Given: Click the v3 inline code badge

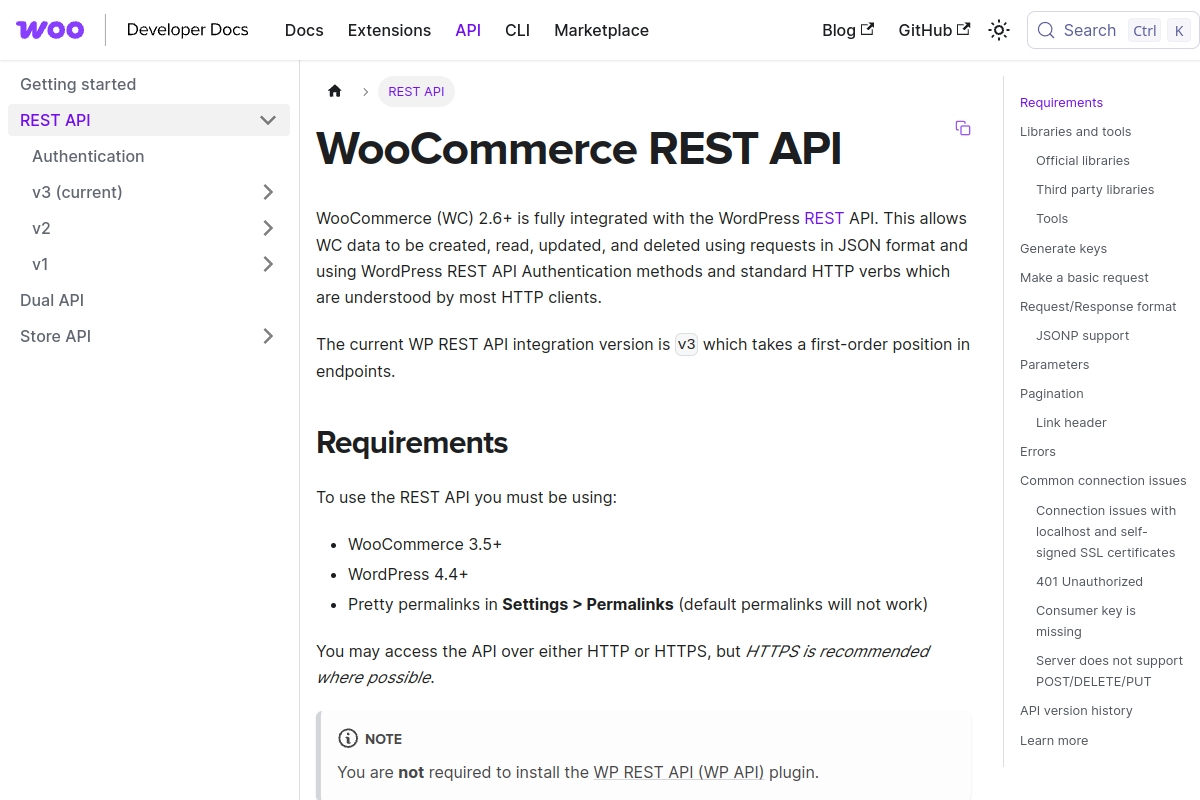Looking at the screenshot, I should pos(686,344).
